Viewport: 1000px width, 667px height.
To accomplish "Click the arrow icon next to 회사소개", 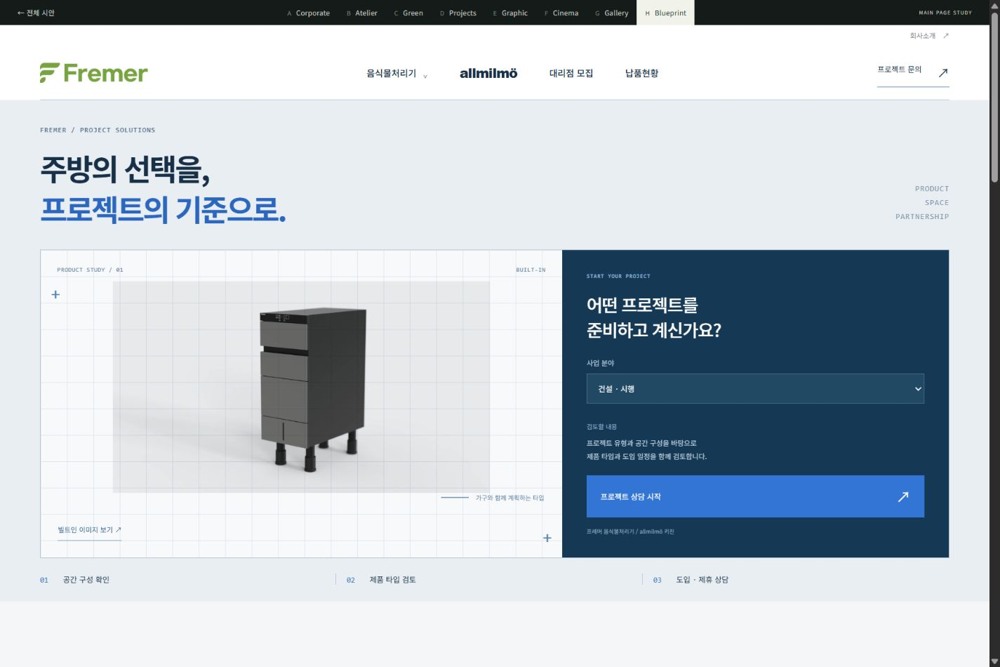I will [x=946, y=36].
